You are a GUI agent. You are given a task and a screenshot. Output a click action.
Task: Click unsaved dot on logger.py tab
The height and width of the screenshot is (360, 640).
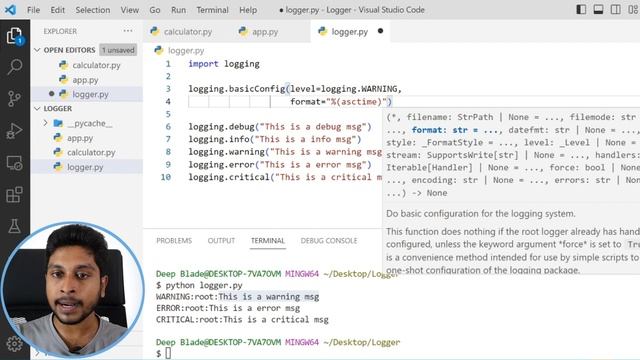pyautogui.click(x=380, y=31)
